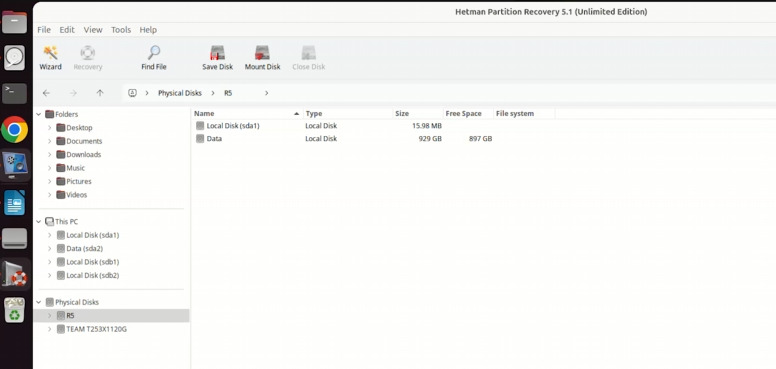Select Local Disk (sdb2) in the tree
The width and height of the screenshot is (776, 369).
pyautogui.click(x=93, y=275)
